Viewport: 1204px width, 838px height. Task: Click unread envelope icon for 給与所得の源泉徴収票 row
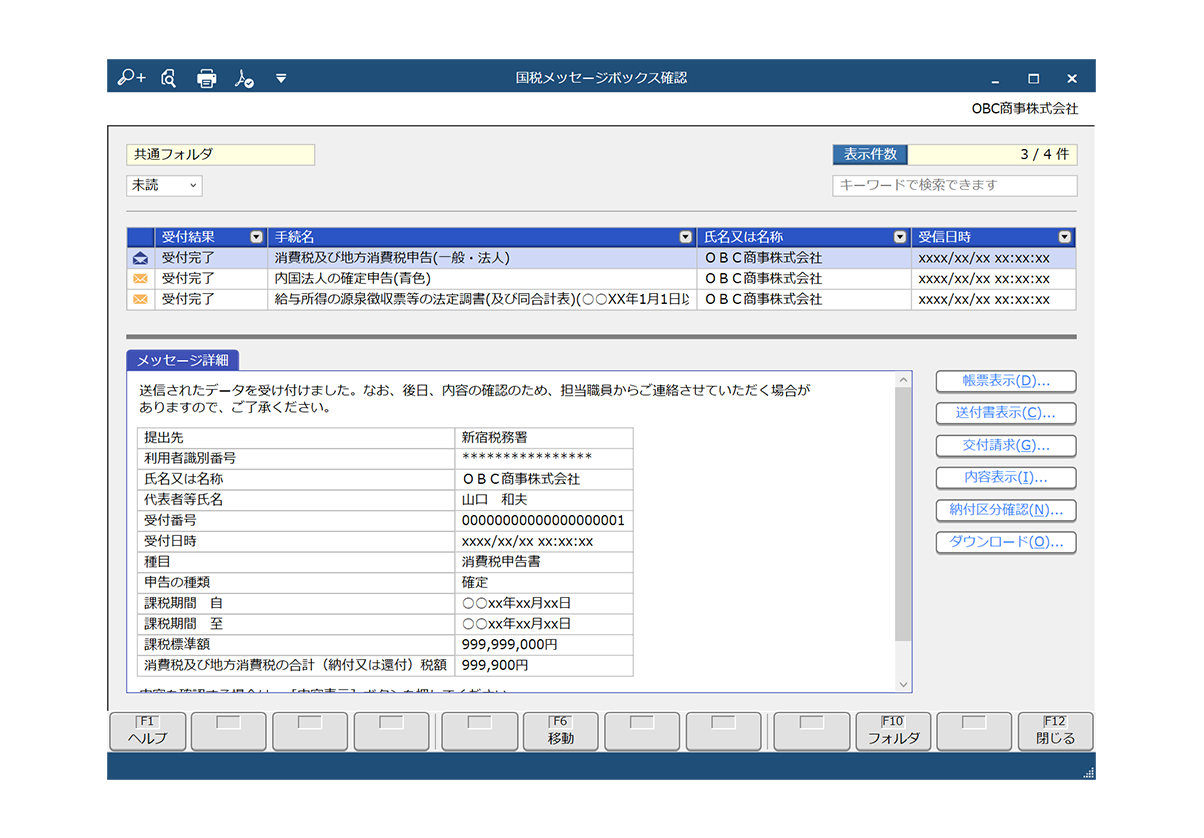[x=140, y=299]
